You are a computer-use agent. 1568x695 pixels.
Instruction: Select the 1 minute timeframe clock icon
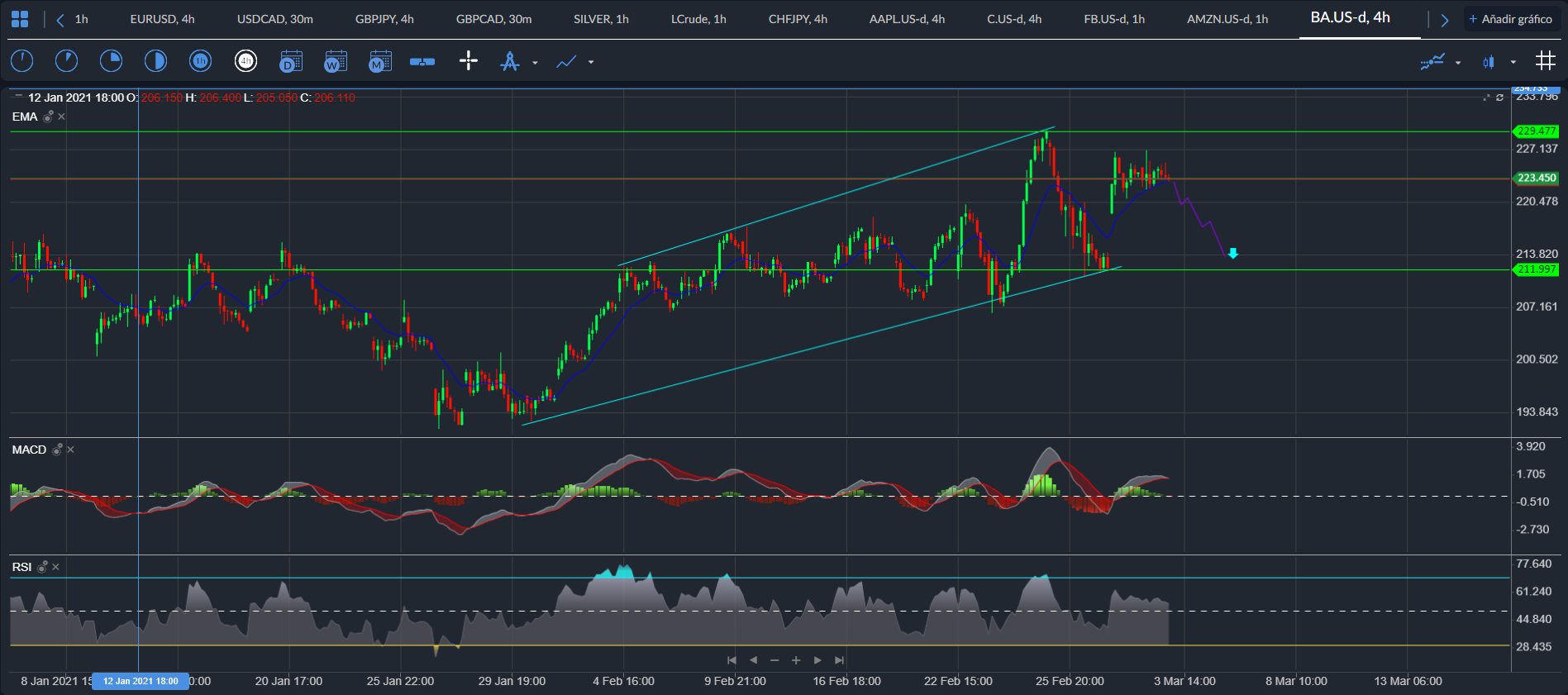click(21, 60)
